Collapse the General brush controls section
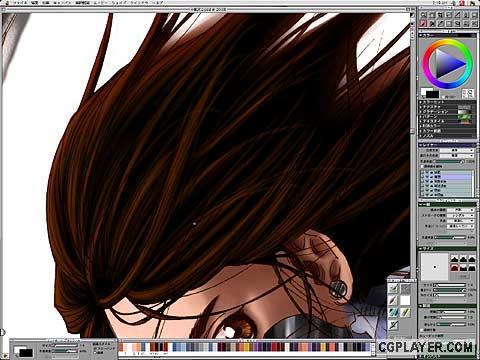 pyautogui.click(x=448, y=205)
